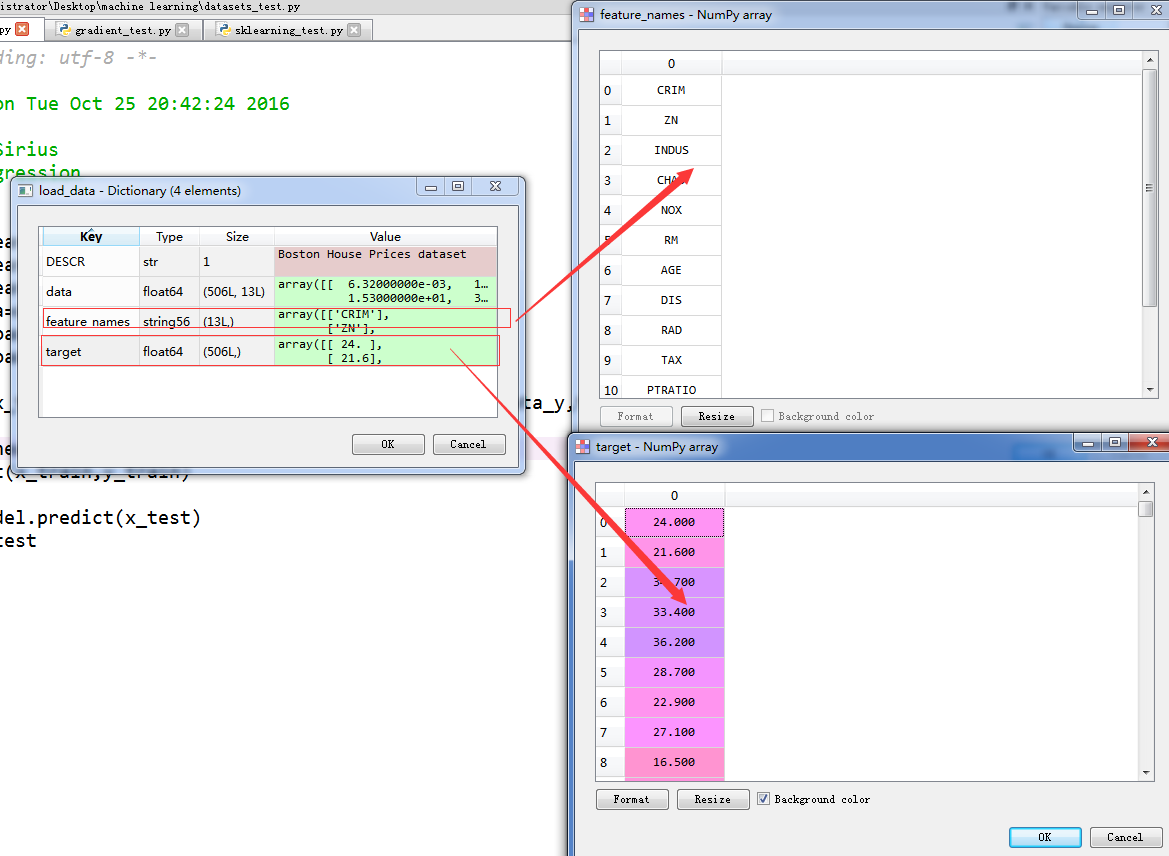Minimize the feature_names array window
1169x856 pixels.
pos(1092,10)
